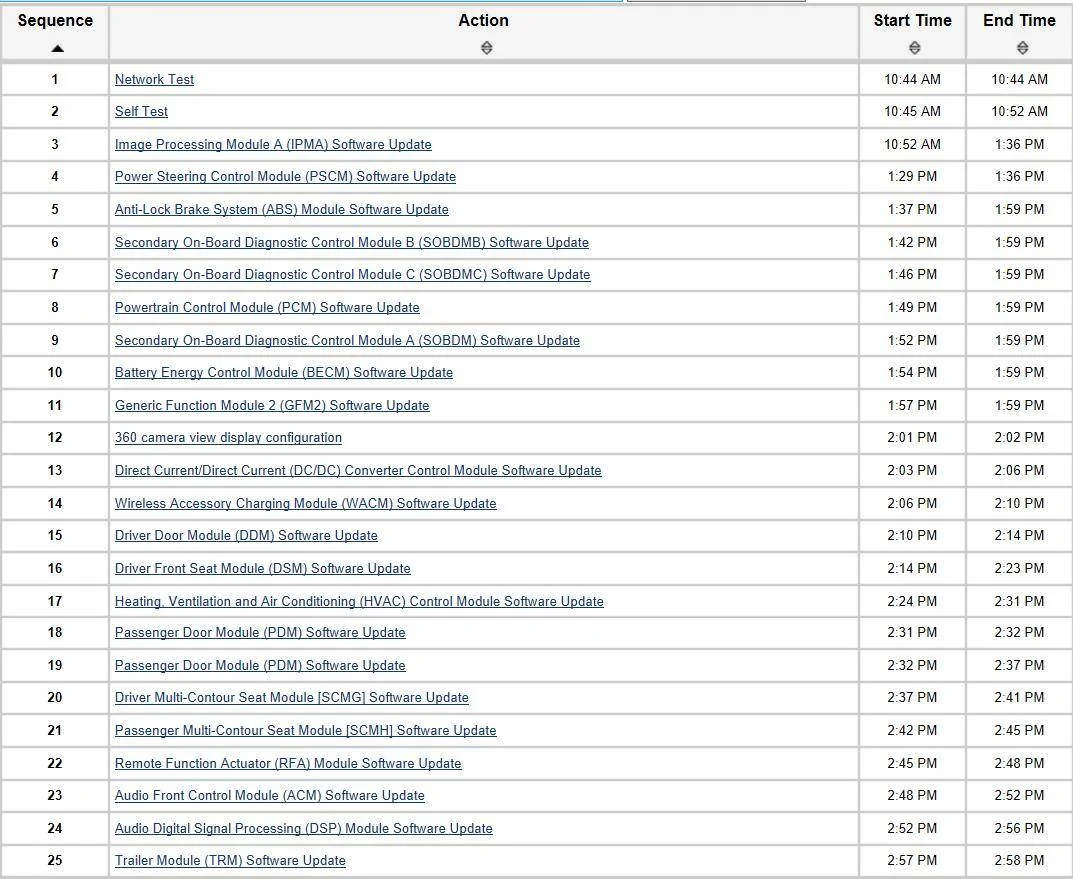Viewport: 1073px width, 879px height.
Task: Open Wireless Accessory Charging Module update
Action: coord(305,504)
